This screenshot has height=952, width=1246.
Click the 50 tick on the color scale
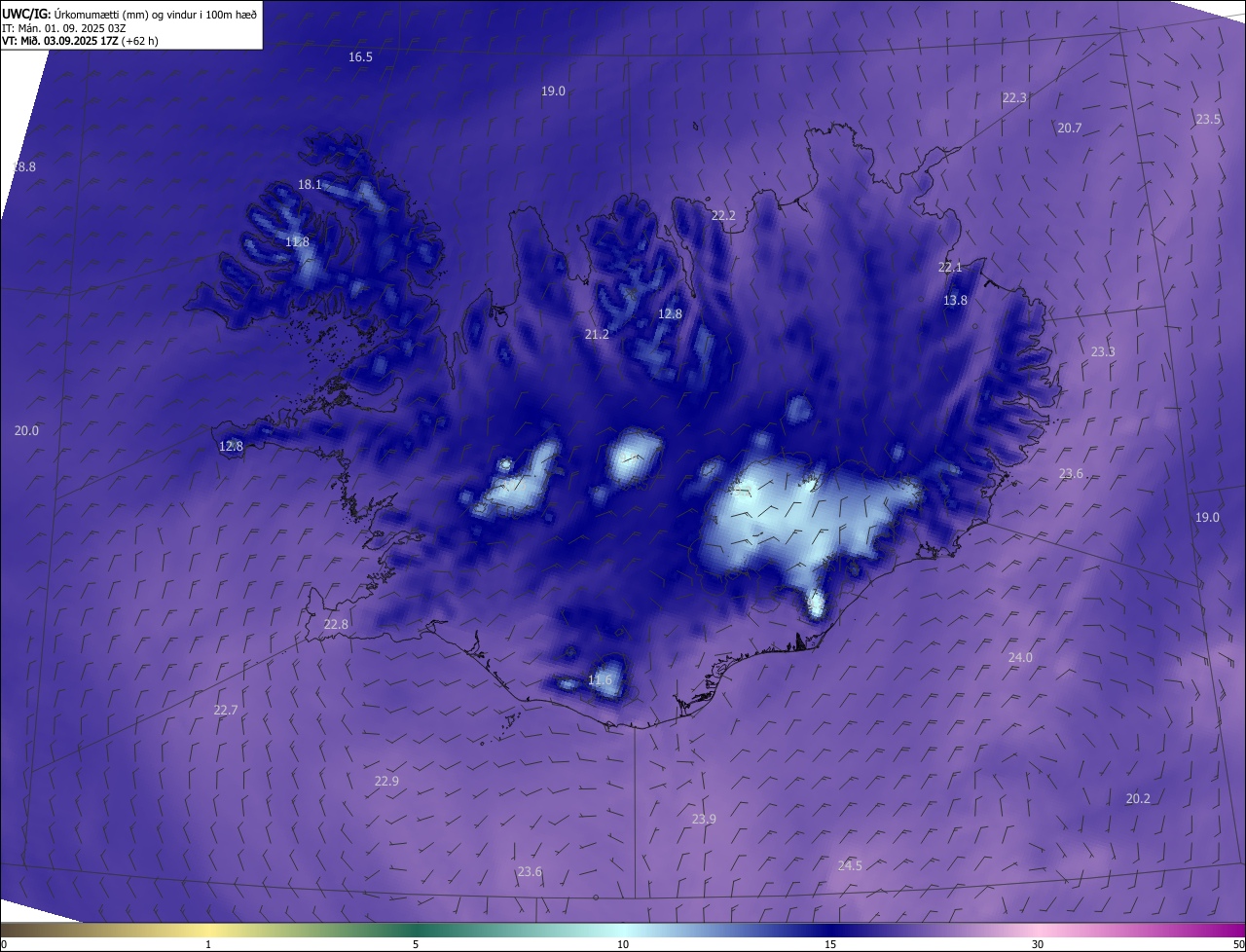click(x=1238, y=945)
